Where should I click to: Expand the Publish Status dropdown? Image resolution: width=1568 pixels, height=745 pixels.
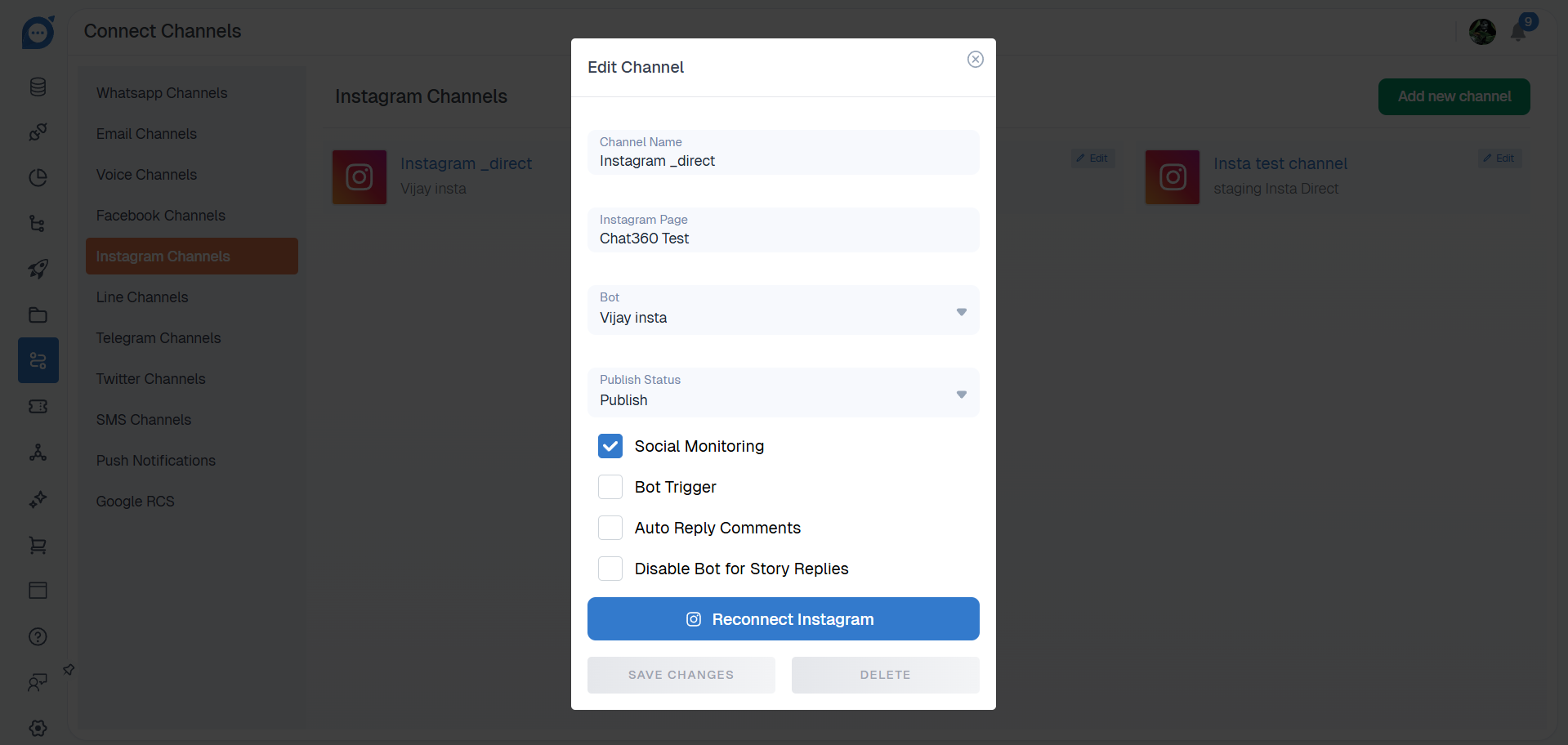pos(783,392)
